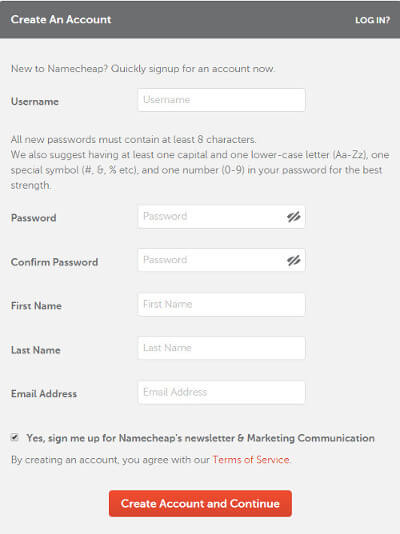Reveal password using the Password field eye icon
This screenshot has width=400, height=534.
point(293,217)
